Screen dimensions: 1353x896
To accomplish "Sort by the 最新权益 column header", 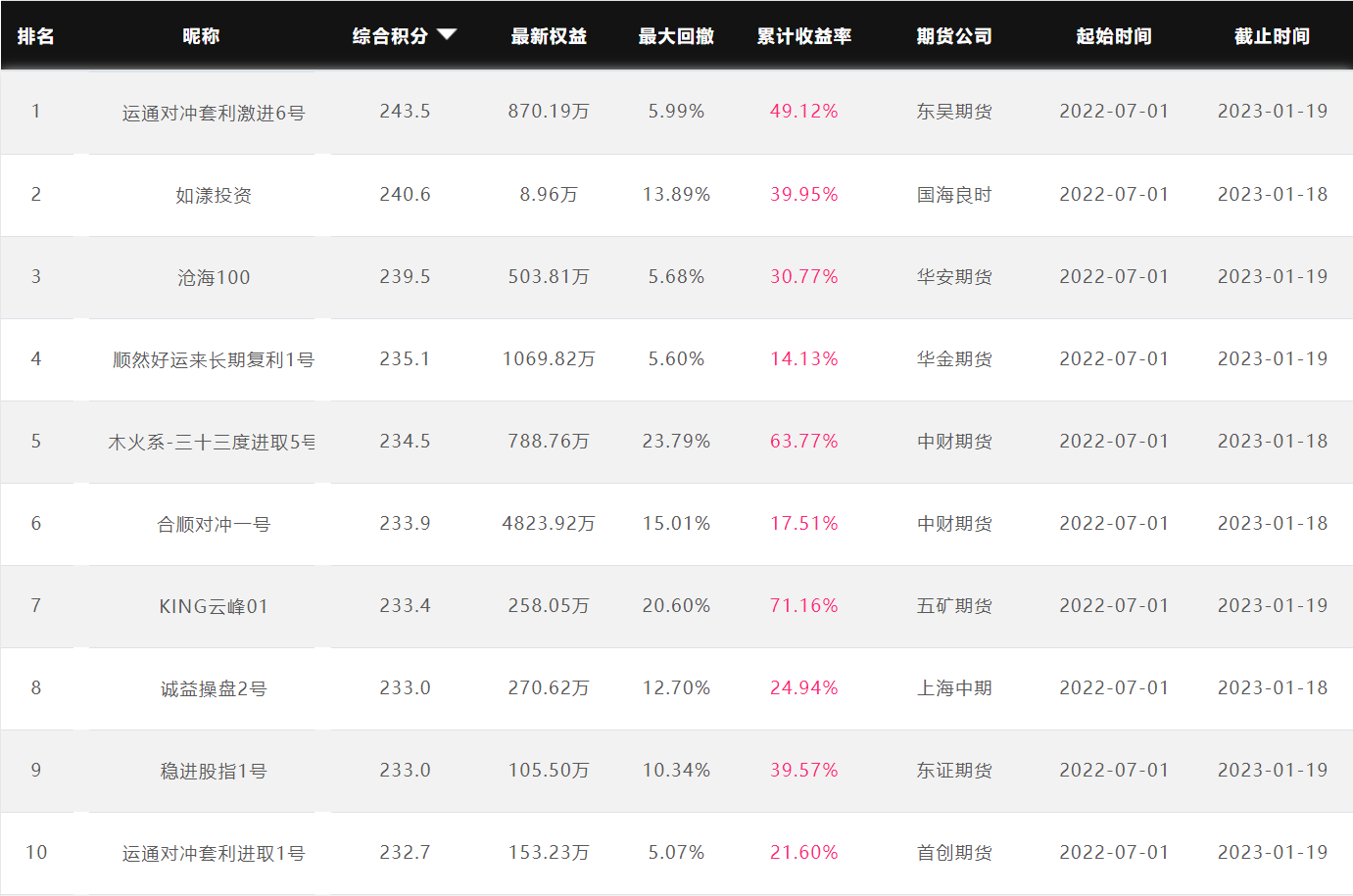I will pyautogui.click(x=549, y=36).
